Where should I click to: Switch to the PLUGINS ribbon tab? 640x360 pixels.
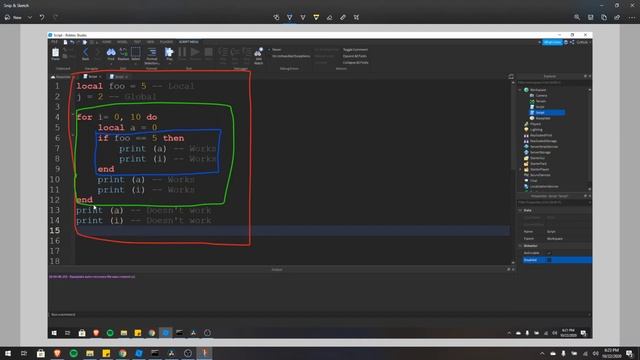coord(166,42)
